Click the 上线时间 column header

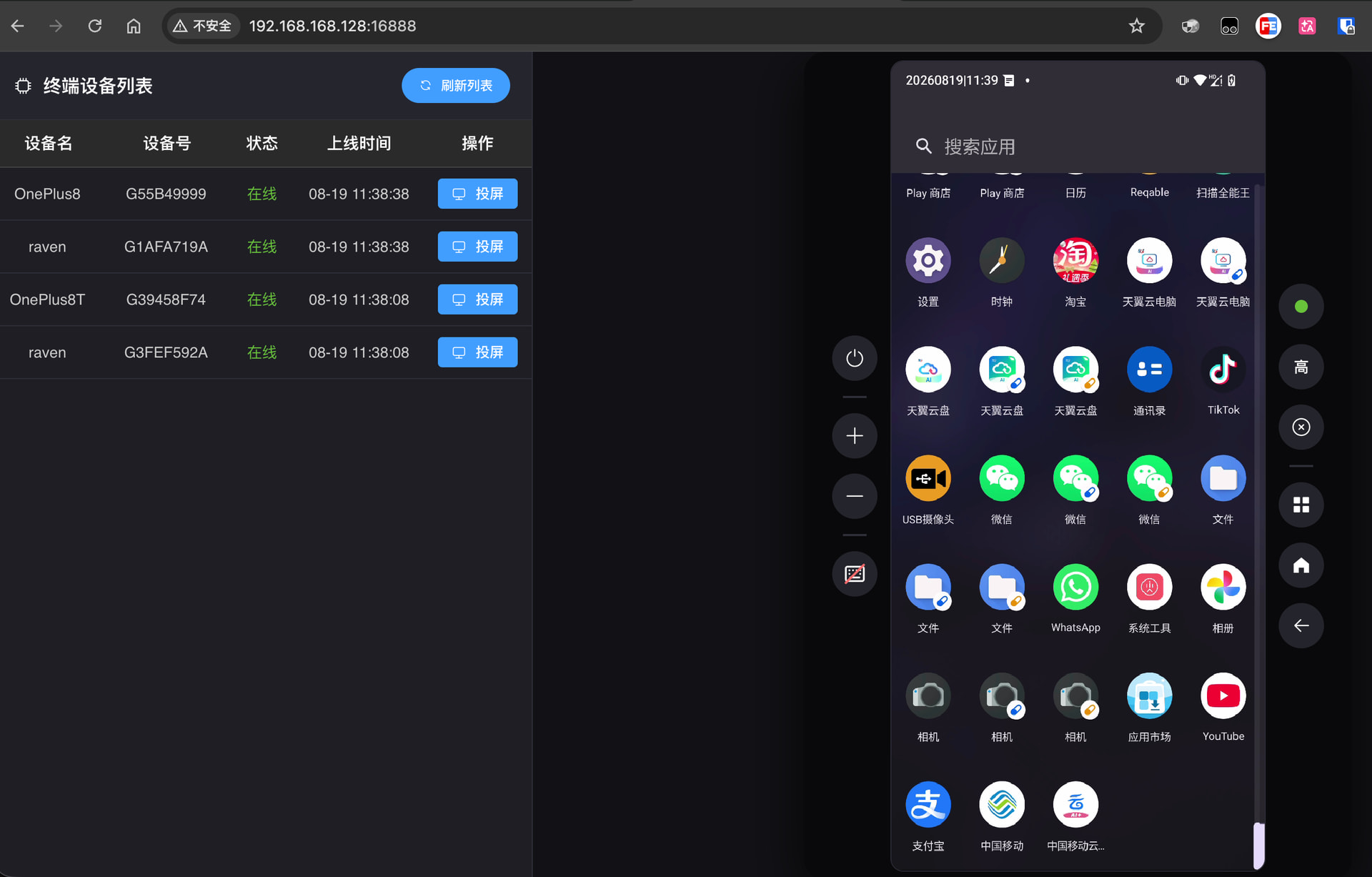359,144
